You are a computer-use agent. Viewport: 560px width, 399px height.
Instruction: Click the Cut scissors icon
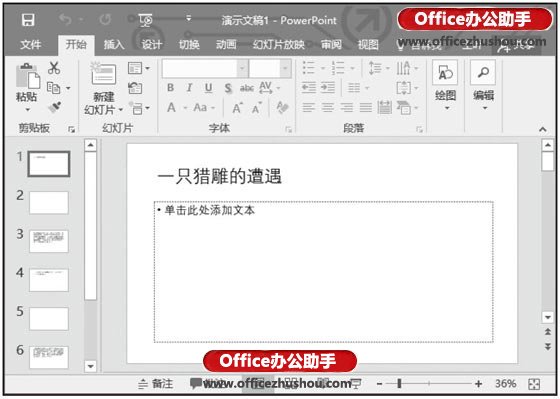coord(54,68)
